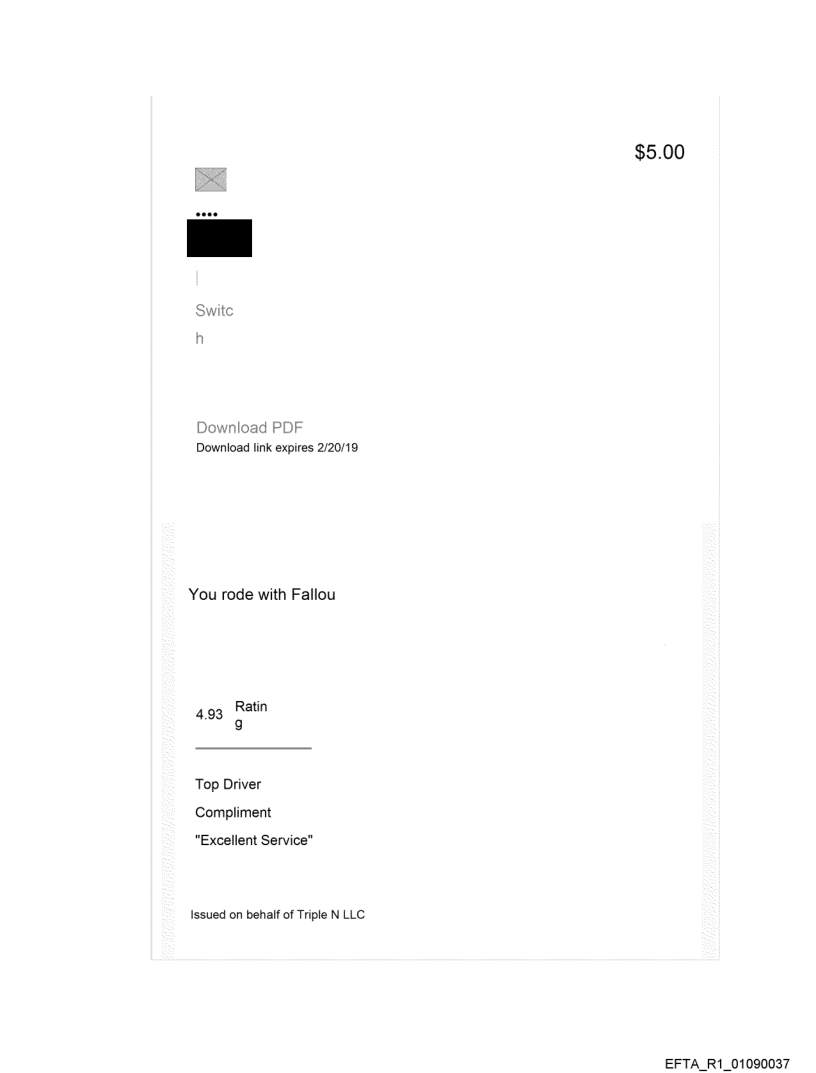Screen dimensions: 816x1073
Task: Click the Download PDF link
Action: tap(249, 428)
